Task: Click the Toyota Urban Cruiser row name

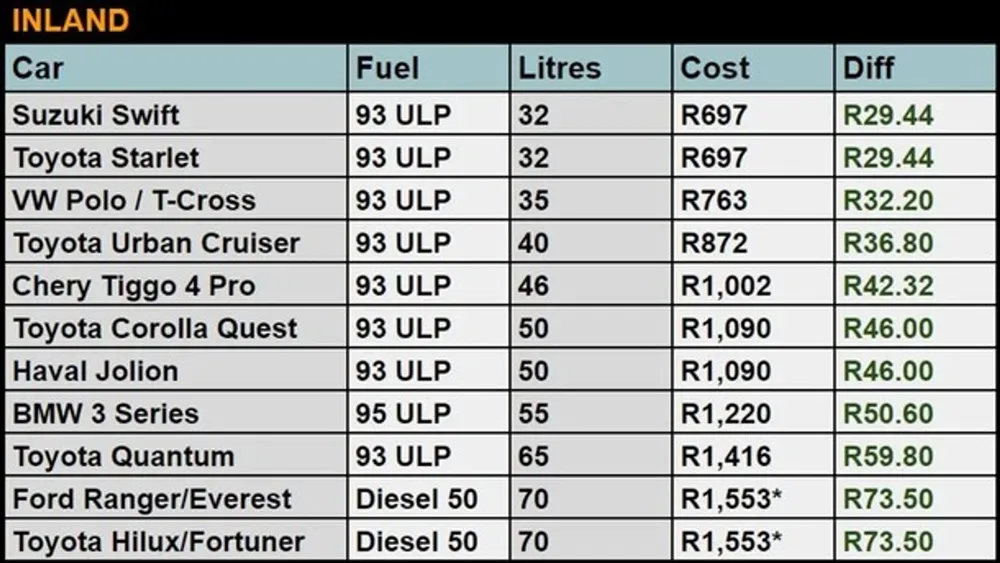Action: point(156,244)
